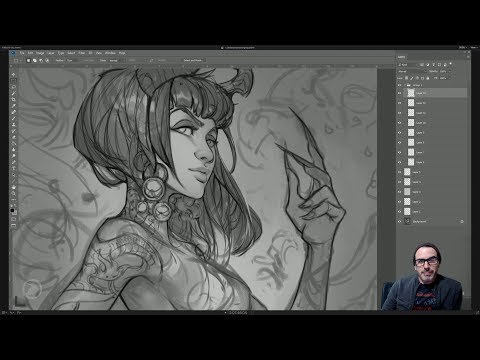
Task: Open the marquee Style dropdown
Action: pos(117,60)
